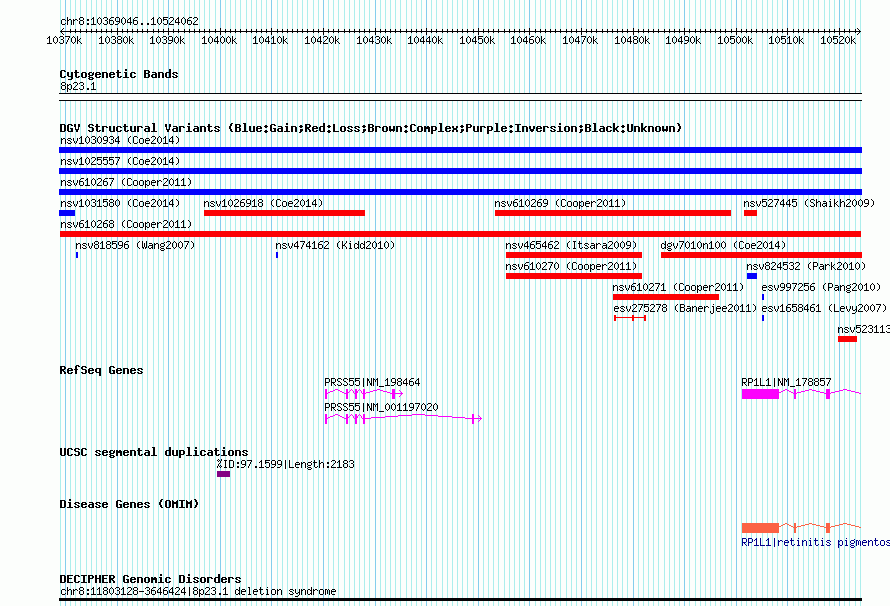This screenshot has height=606, width=890.
Task: Click the esv275278 (Banerjee2011) text label
Action: pyautogui.click(x=685, y=308)
